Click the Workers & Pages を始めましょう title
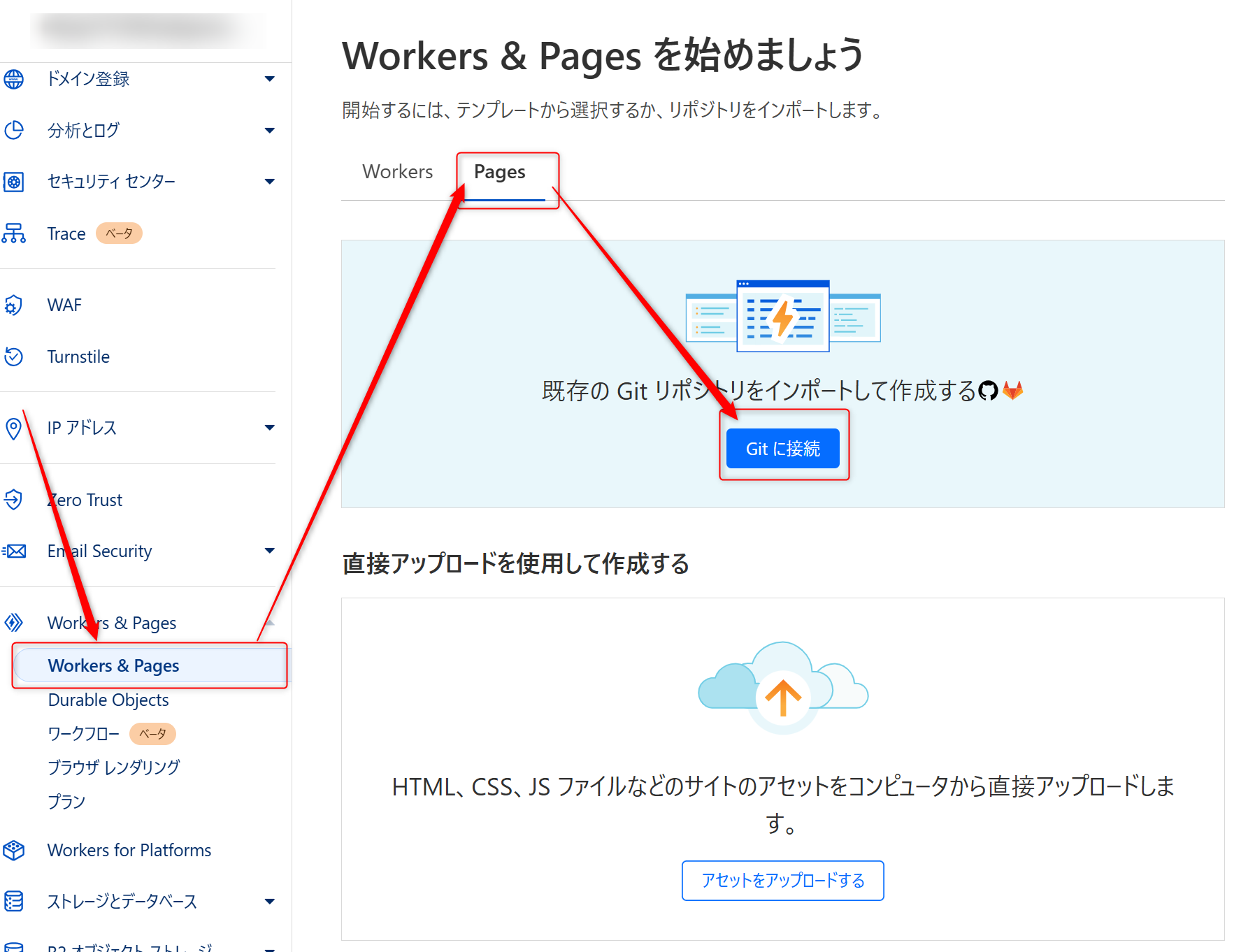 [x=603, y=55]
